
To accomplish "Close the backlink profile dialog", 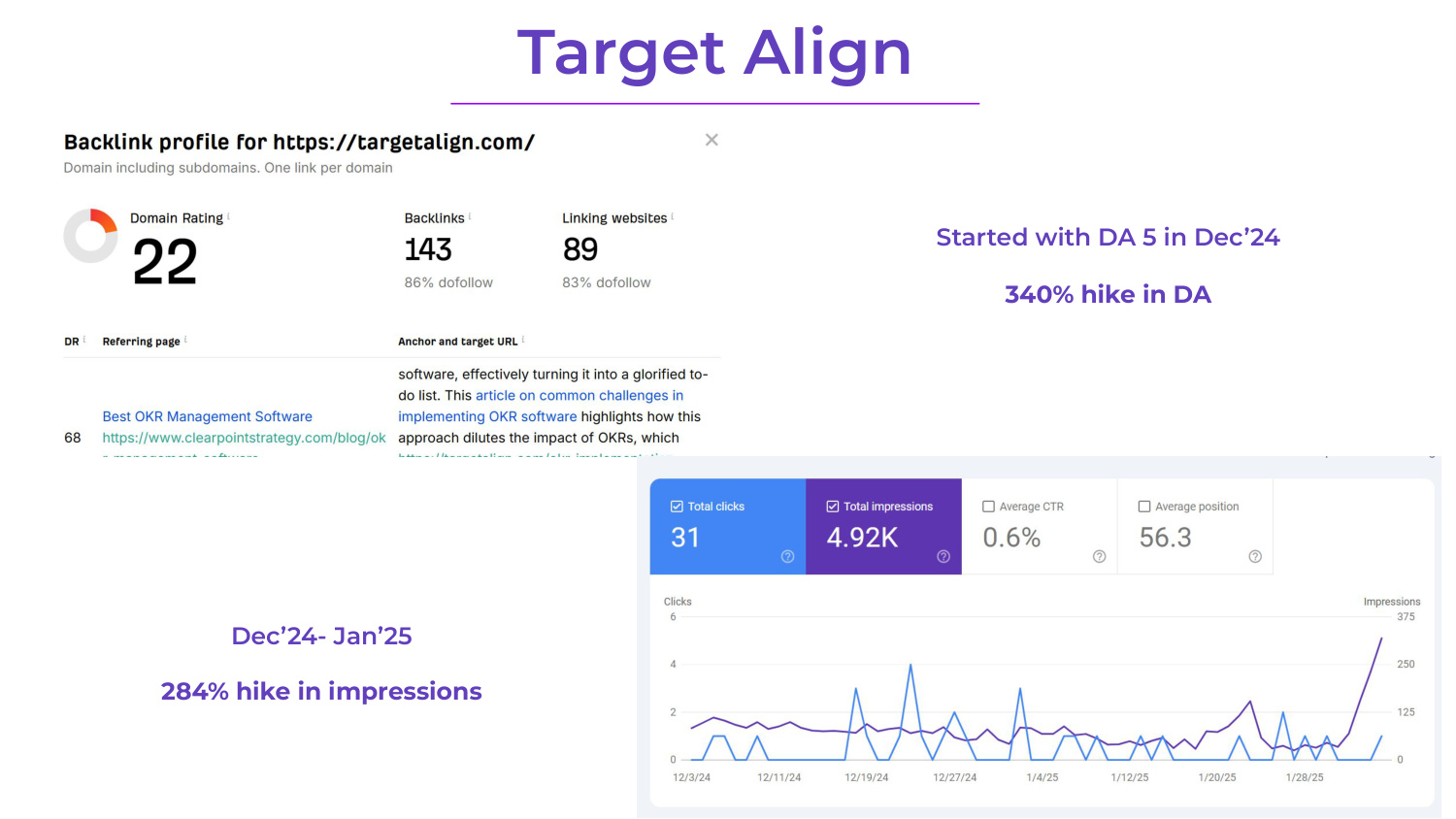I will pyautogui.click(x=711, y=140).
